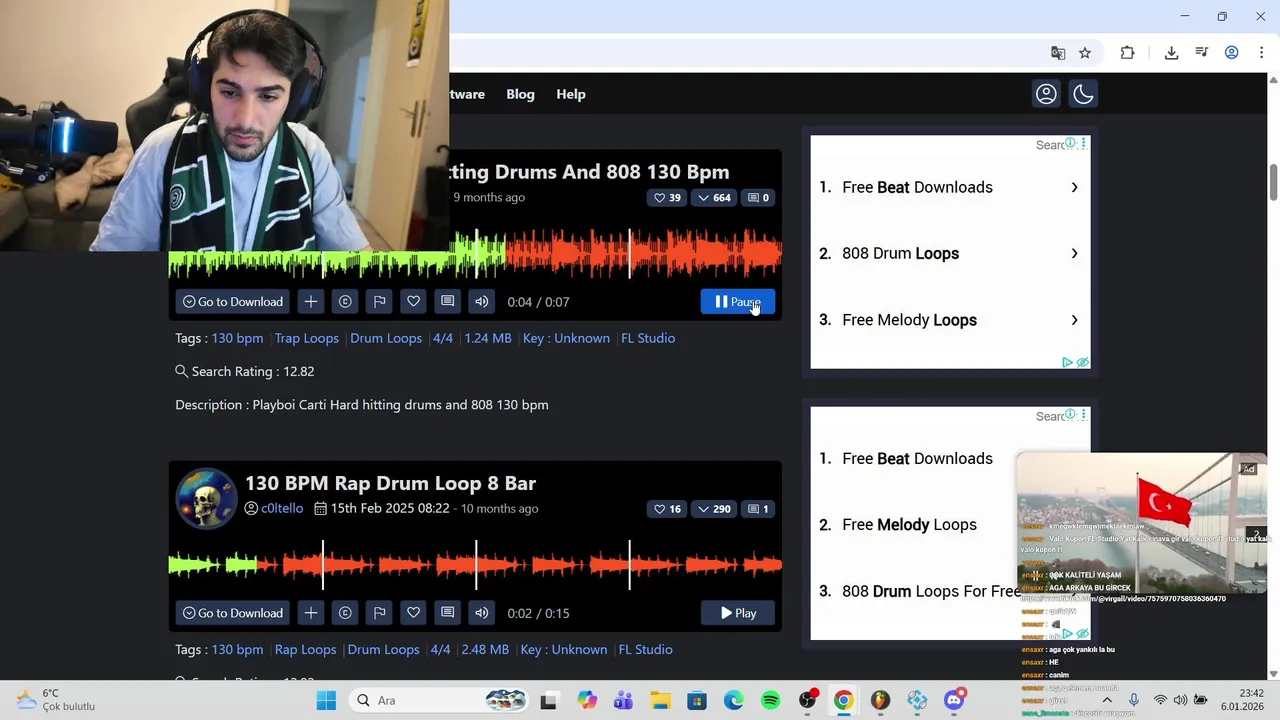
Task: Click the skull avatar of c0ltello
Action: coord(206,497)
